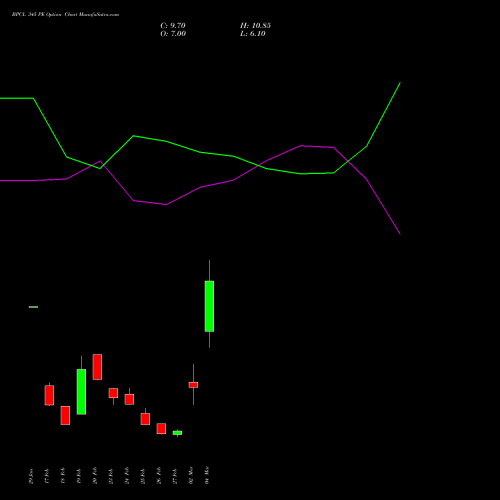Click the red candle above 20 Feb
Screen dimensions: 500x500
(97, 367)
